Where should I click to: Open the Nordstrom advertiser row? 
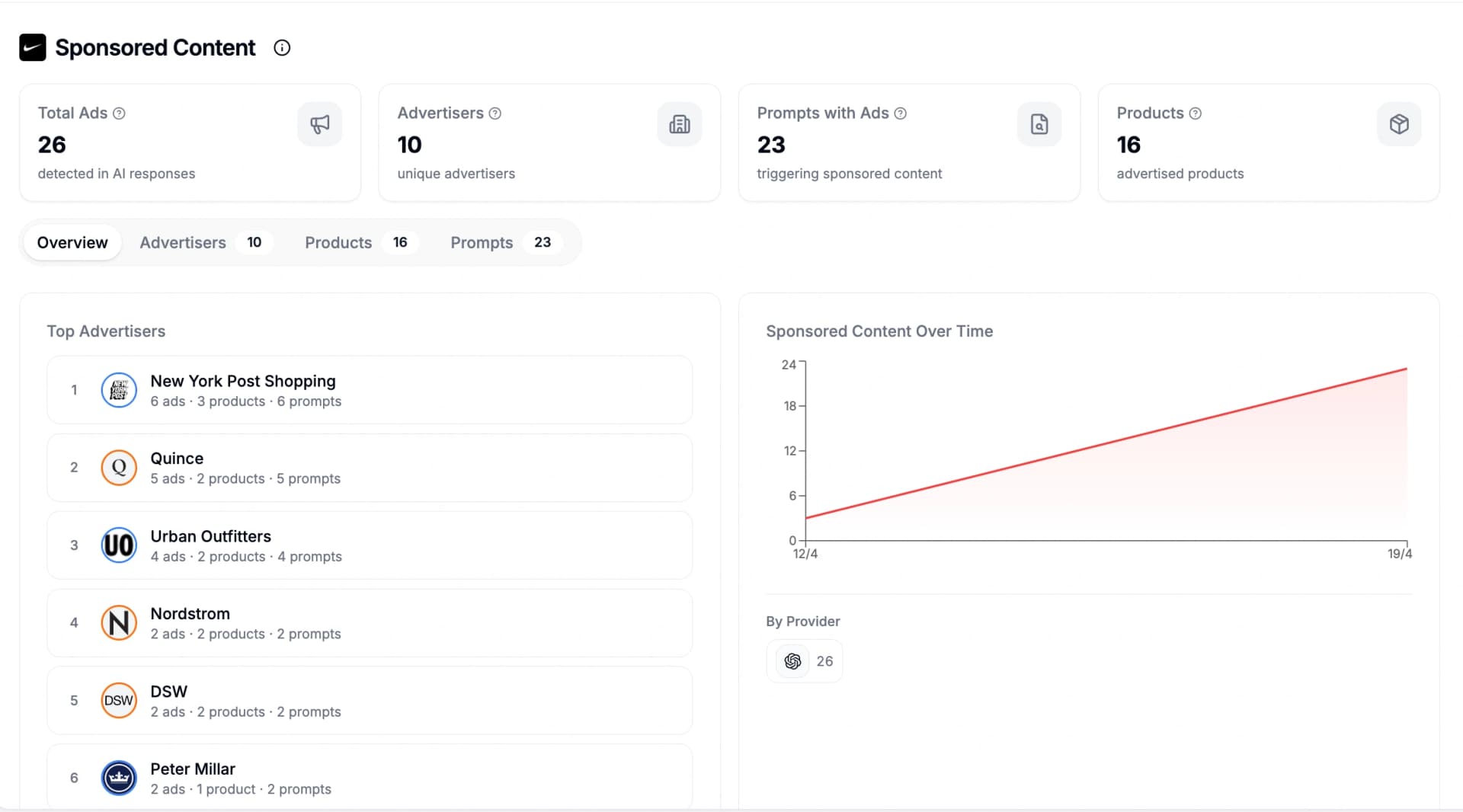click(370, 623)
